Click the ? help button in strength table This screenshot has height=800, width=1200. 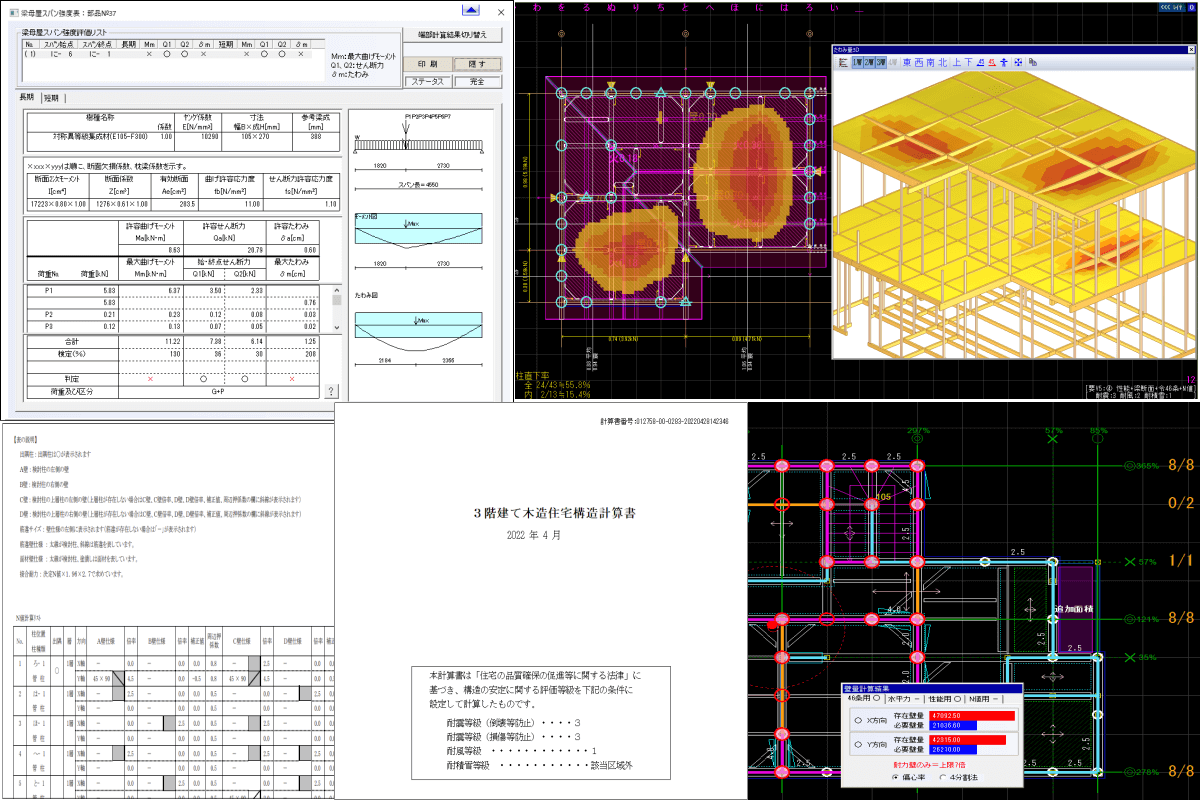(x=331, y=390)
